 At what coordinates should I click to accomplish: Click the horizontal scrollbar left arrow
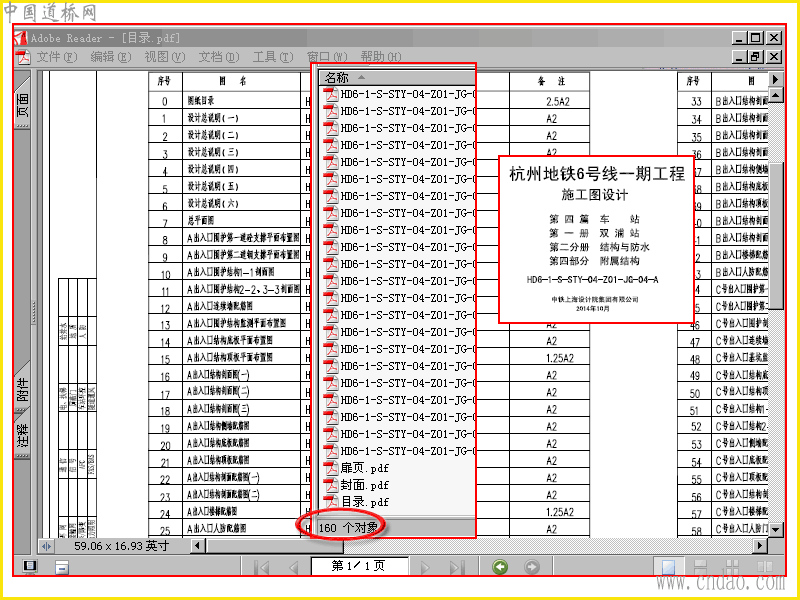coord(198,546)
